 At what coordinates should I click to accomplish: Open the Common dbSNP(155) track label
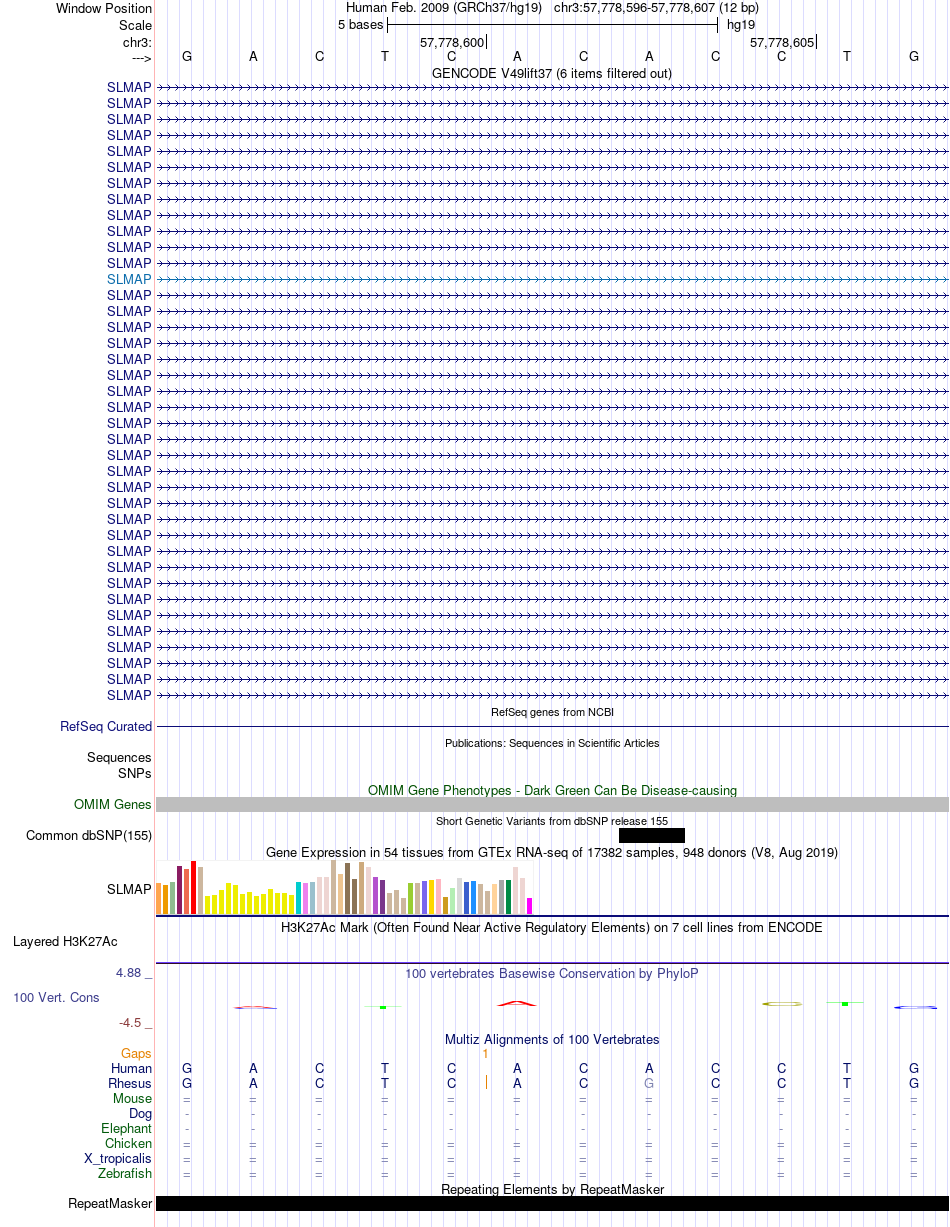tap(89, 836)
